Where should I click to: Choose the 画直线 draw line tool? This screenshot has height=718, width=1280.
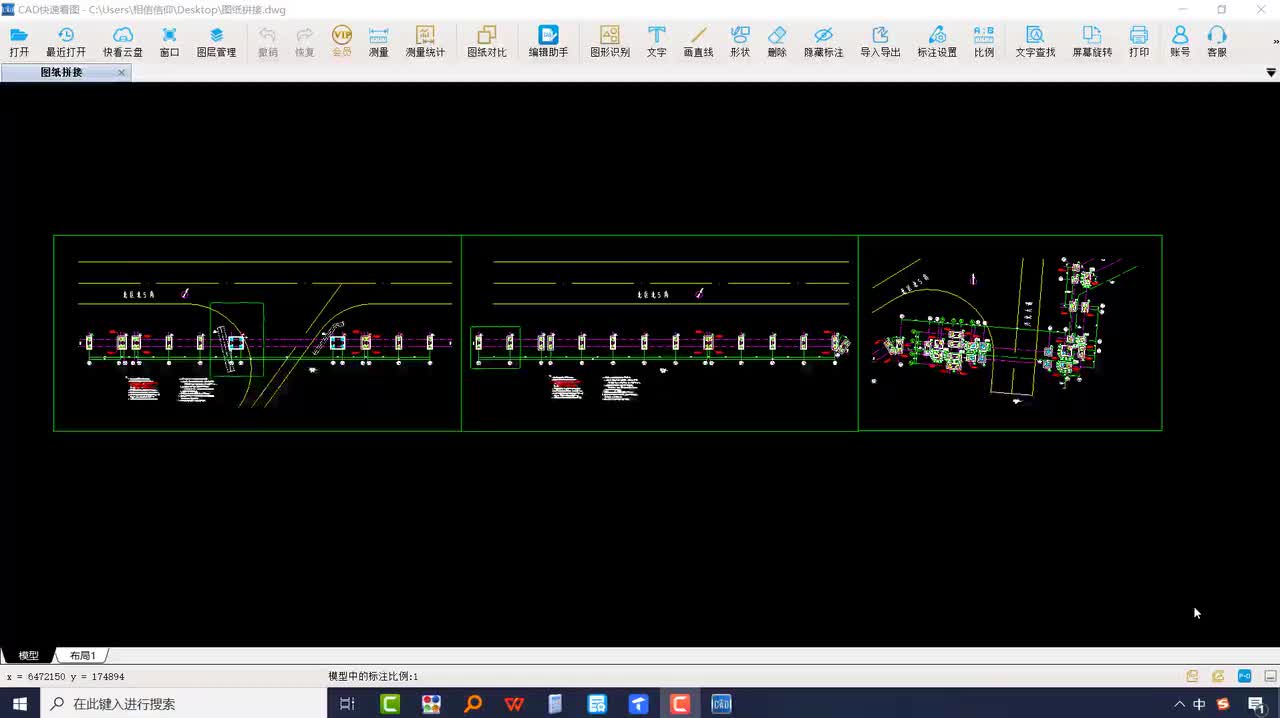[x=698, y=42]
